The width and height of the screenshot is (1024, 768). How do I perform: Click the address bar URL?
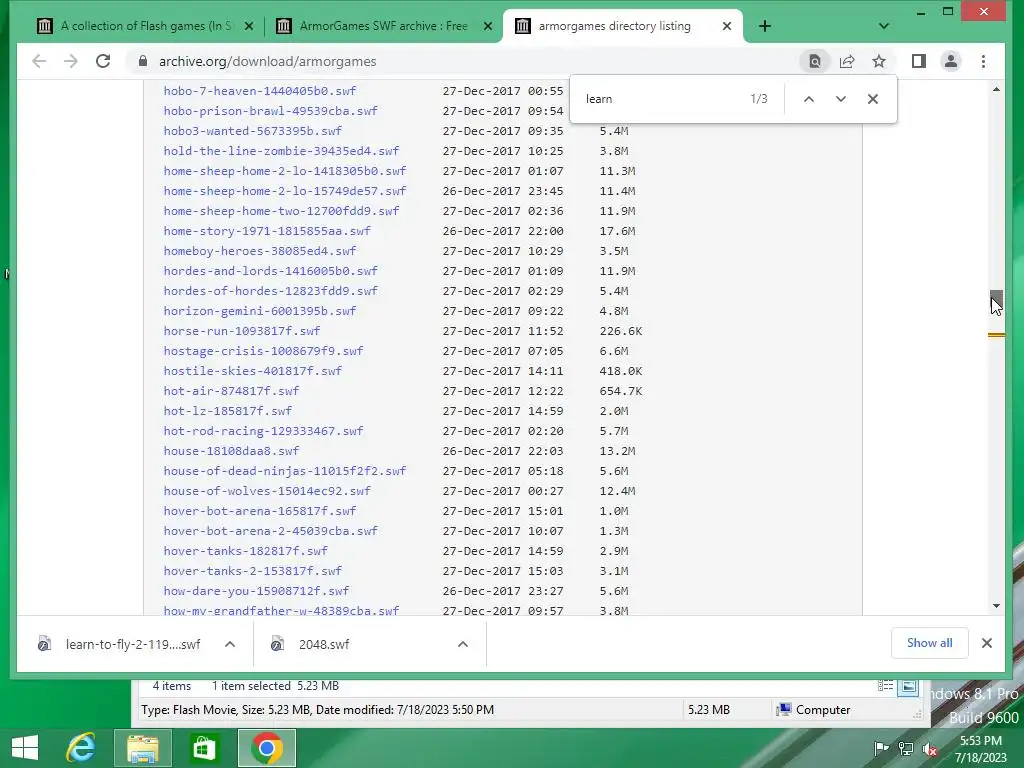(268, 61)
